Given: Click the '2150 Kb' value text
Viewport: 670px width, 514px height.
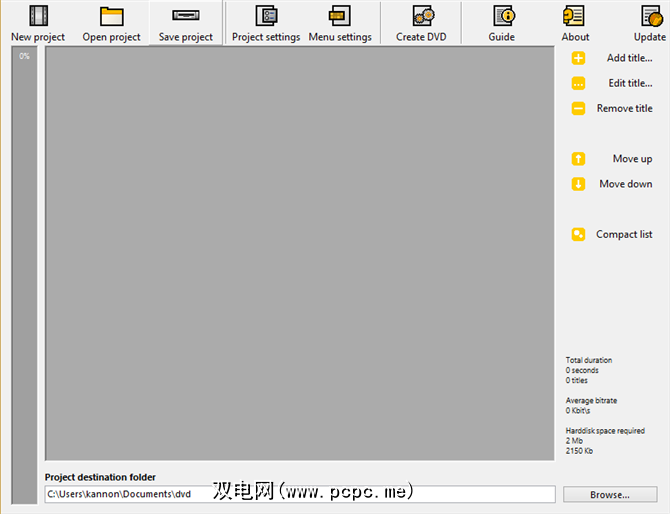Looking at the screenshot, I should pos(579,451).
